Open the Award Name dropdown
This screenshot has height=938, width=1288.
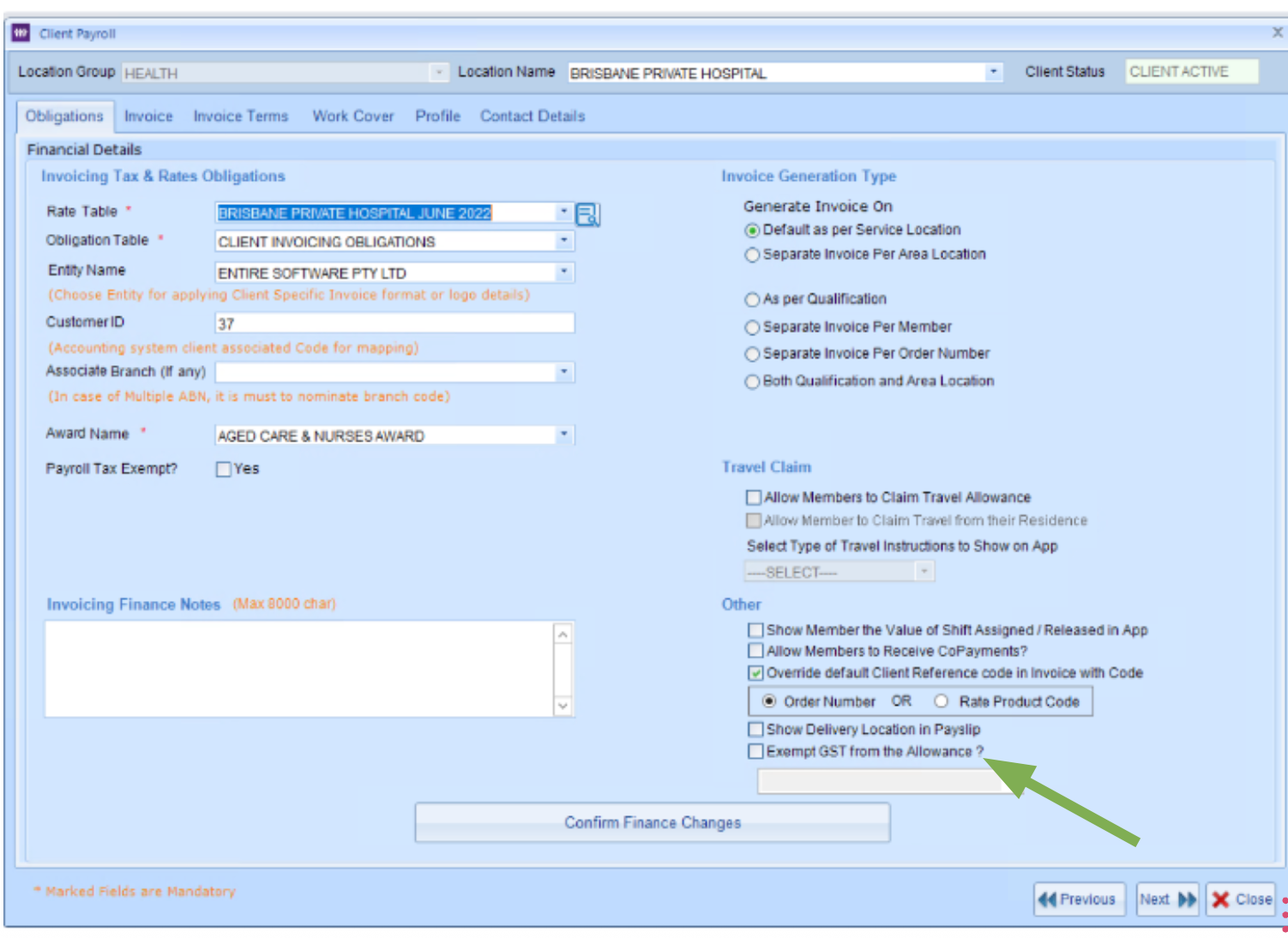pos(563,435)
